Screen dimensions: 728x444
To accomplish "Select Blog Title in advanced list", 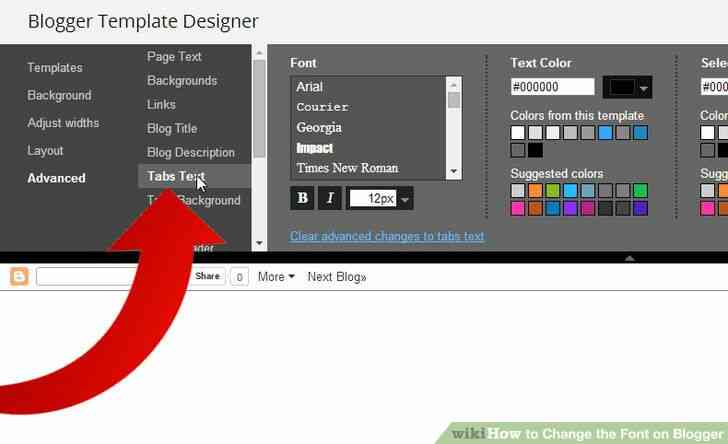I will pos(172,129).
